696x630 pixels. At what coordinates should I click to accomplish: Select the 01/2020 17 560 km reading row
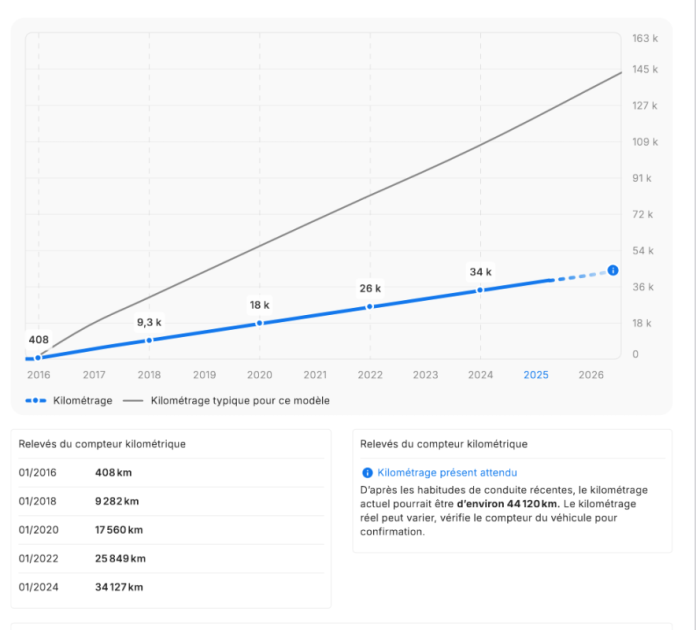pyautogui.click(x=171, y=530)
